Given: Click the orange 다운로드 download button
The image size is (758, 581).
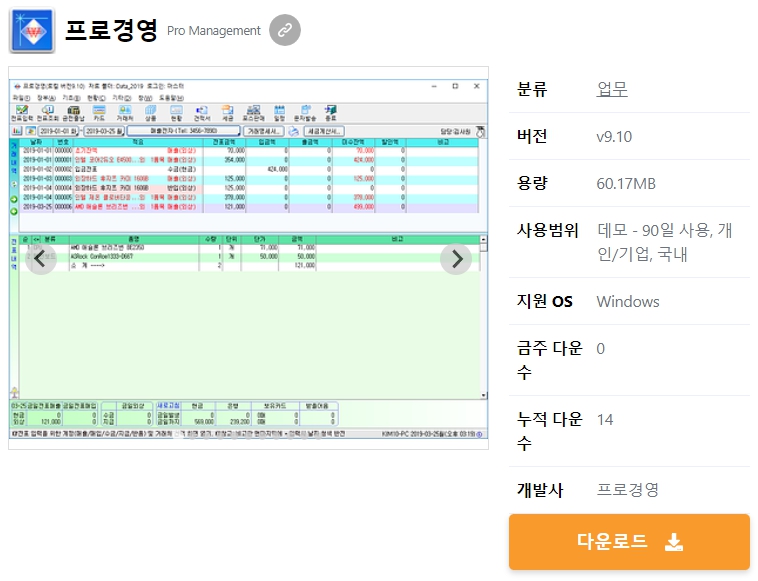Looking at the screenshot, I should [x=629, y=542].
